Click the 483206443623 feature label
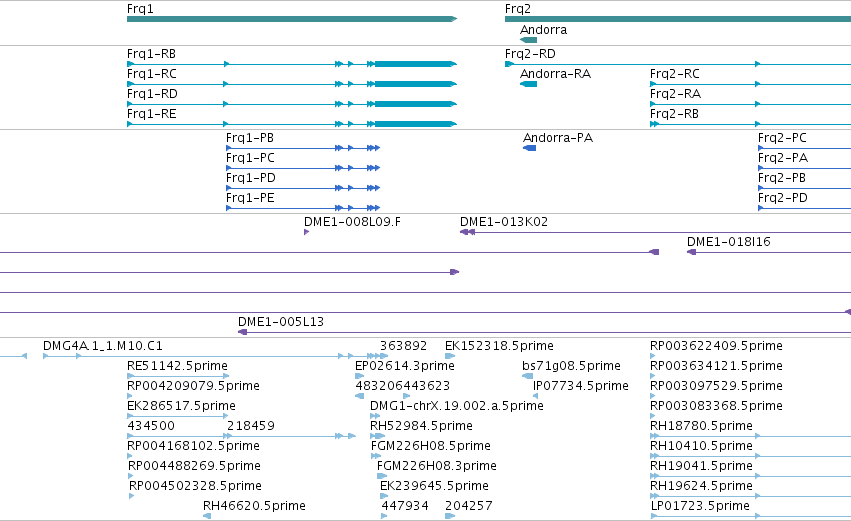 403,386
